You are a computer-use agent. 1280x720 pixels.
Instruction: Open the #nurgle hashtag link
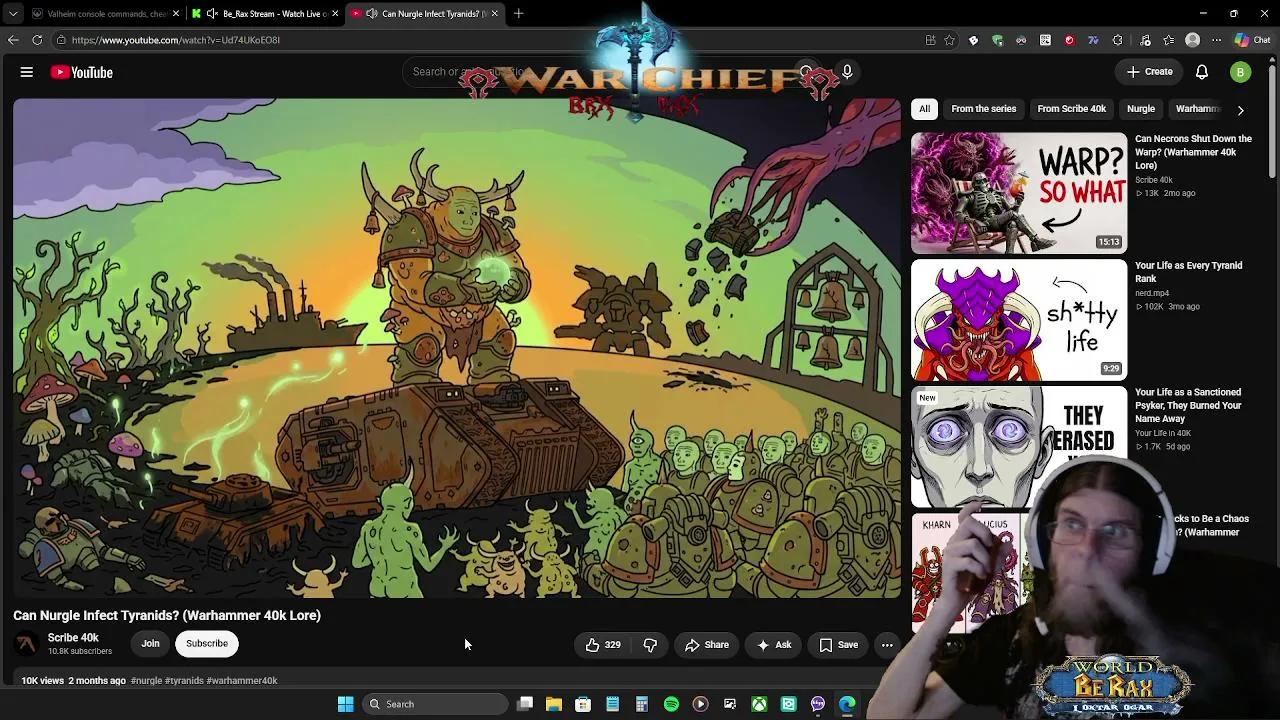click(146, 681)
